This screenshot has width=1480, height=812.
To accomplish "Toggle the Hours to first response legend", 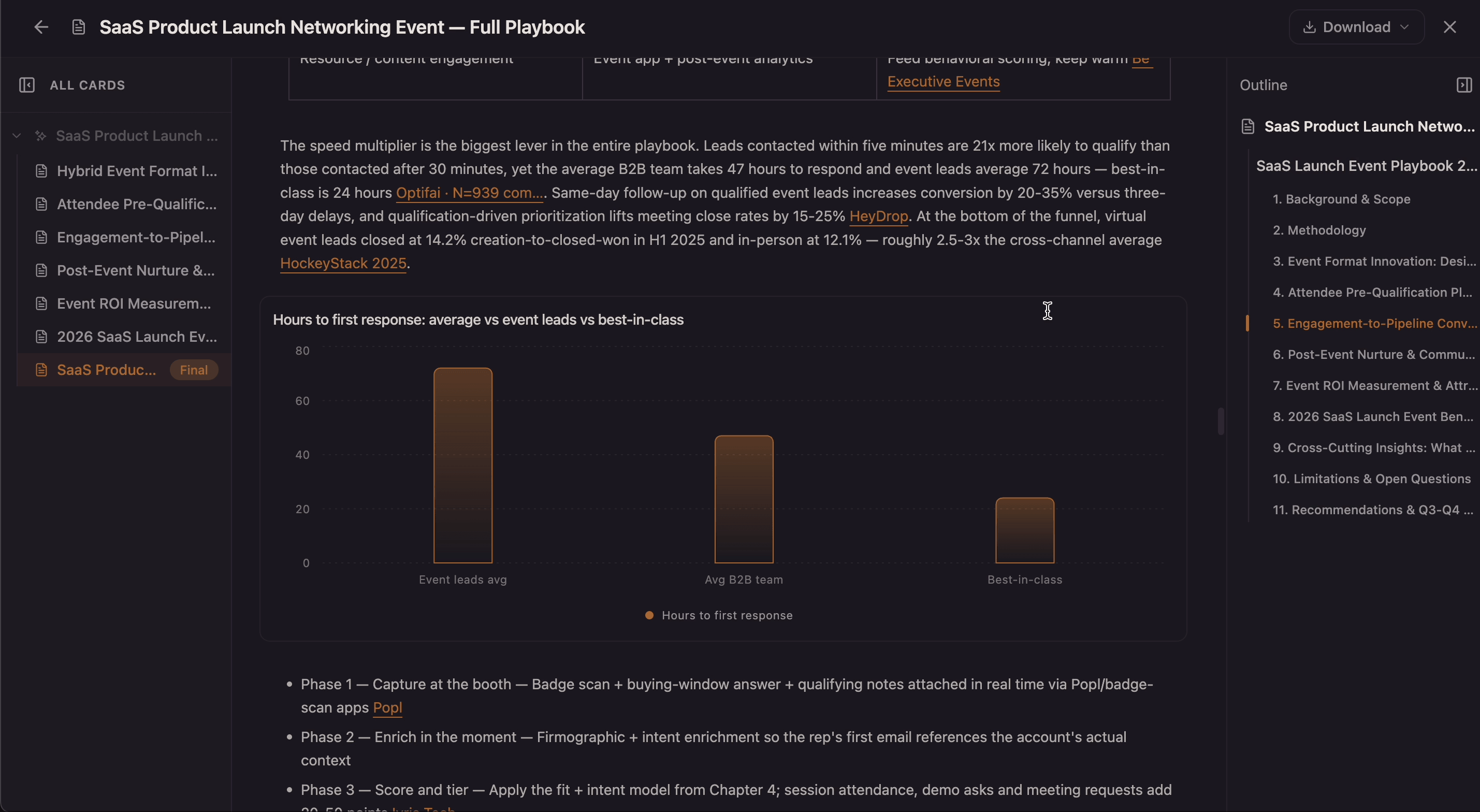I will (x=719, y=615).
